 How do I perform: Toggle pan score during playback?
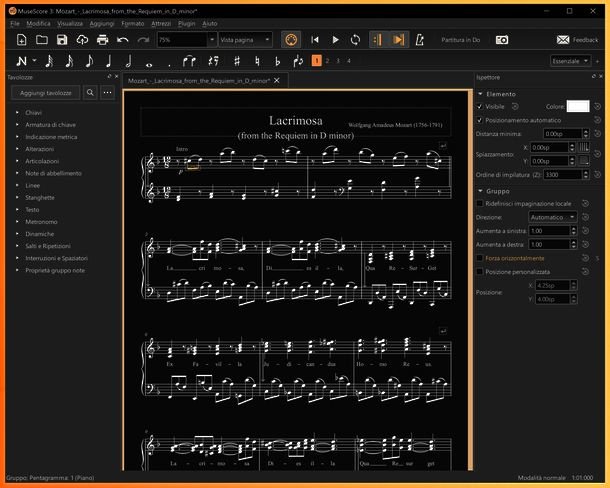pos(399,40)
